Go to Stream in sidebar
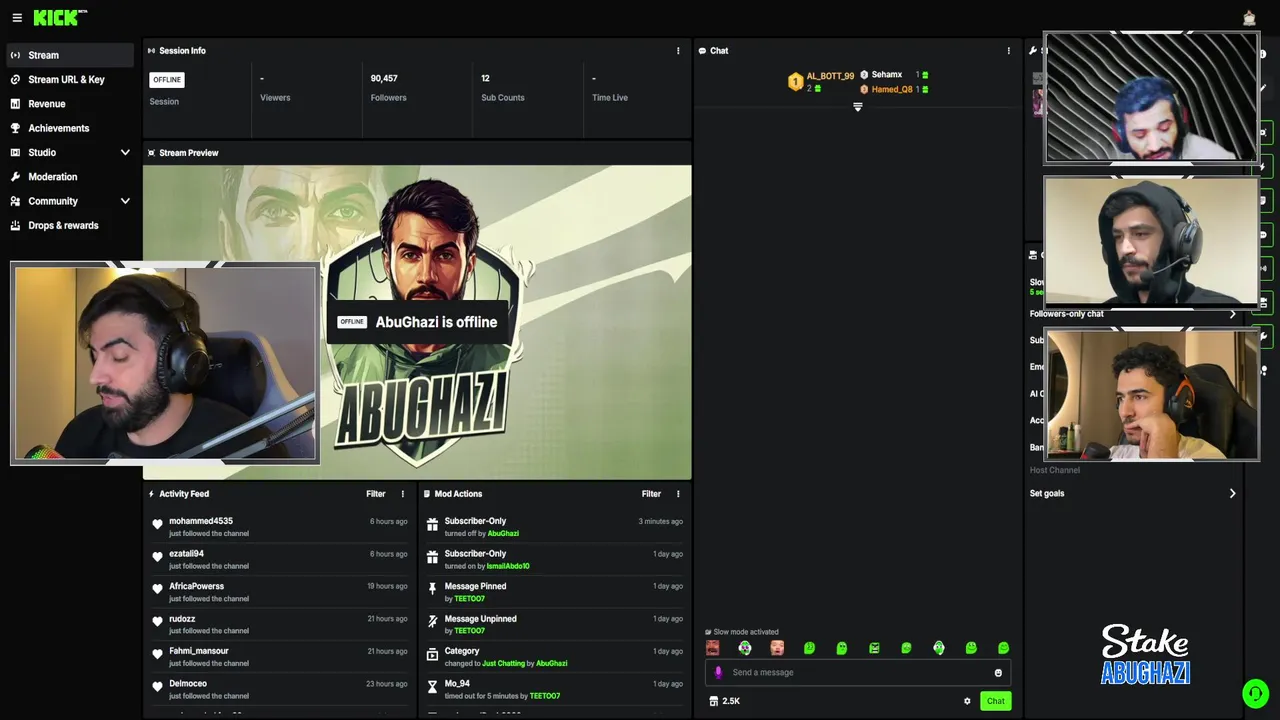 point(69,55)
